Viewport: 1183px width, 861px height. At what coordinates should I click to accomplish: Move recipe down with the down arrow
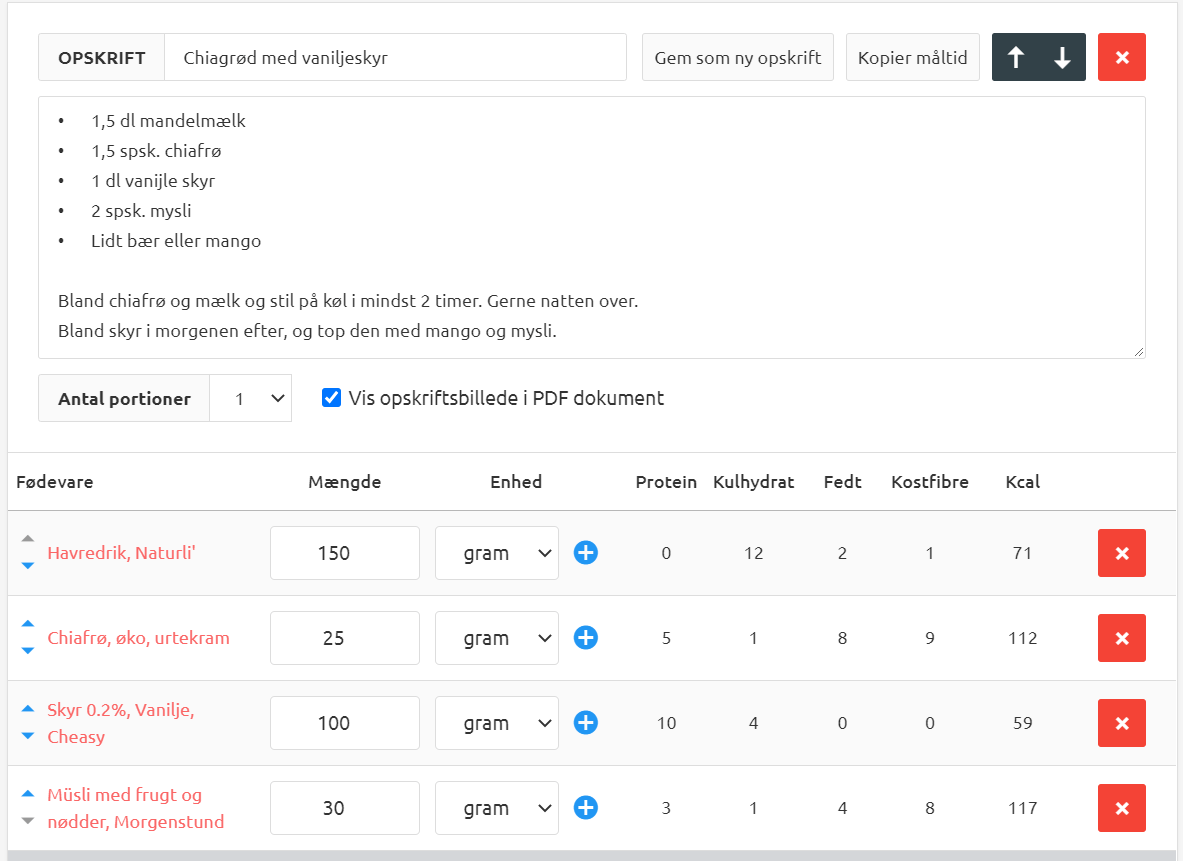(x=1062, y=58)
